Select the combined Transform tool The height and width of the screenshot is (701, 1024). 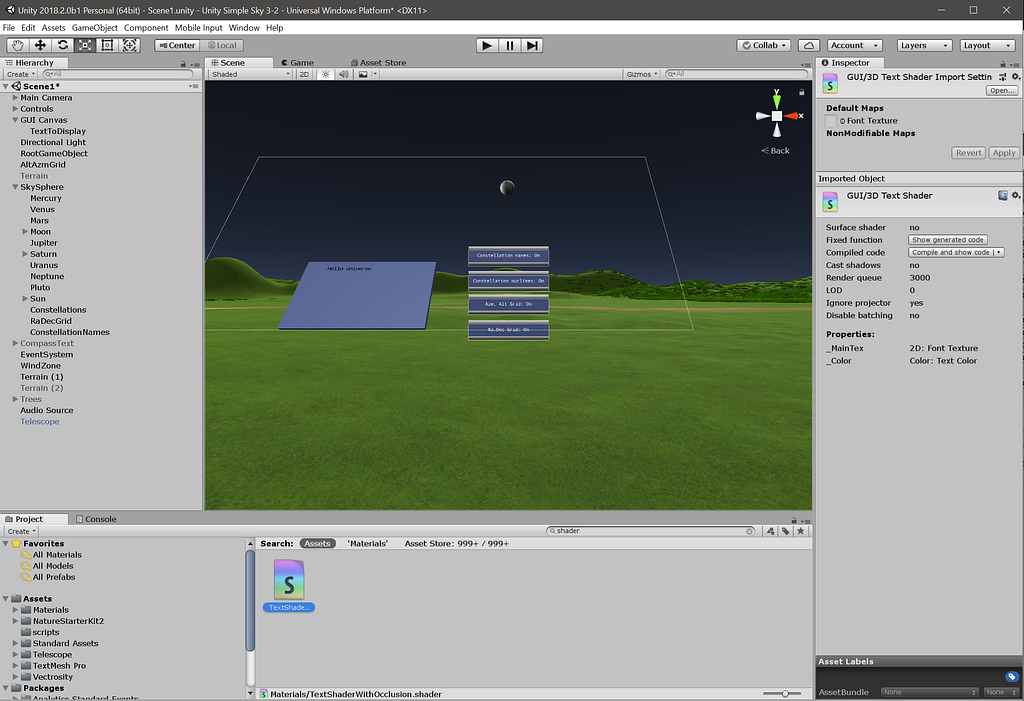130,45
